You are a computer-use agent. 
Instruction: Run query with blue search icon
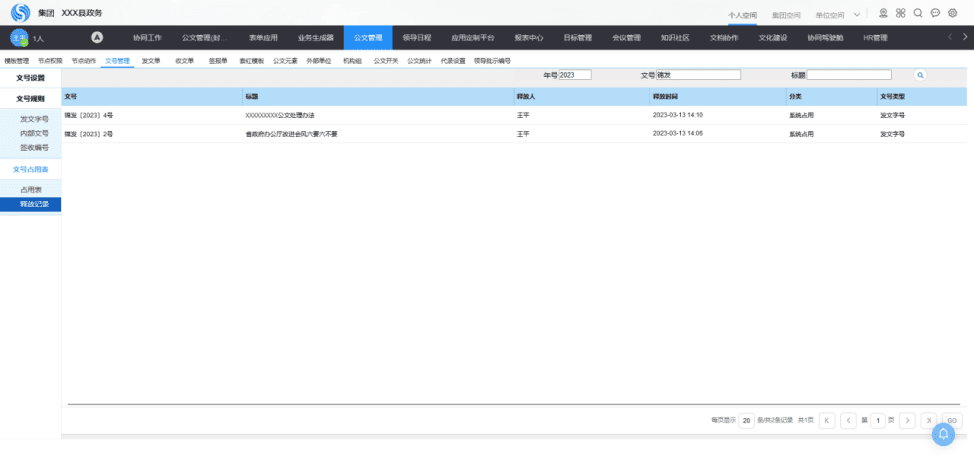coord(921,75)
